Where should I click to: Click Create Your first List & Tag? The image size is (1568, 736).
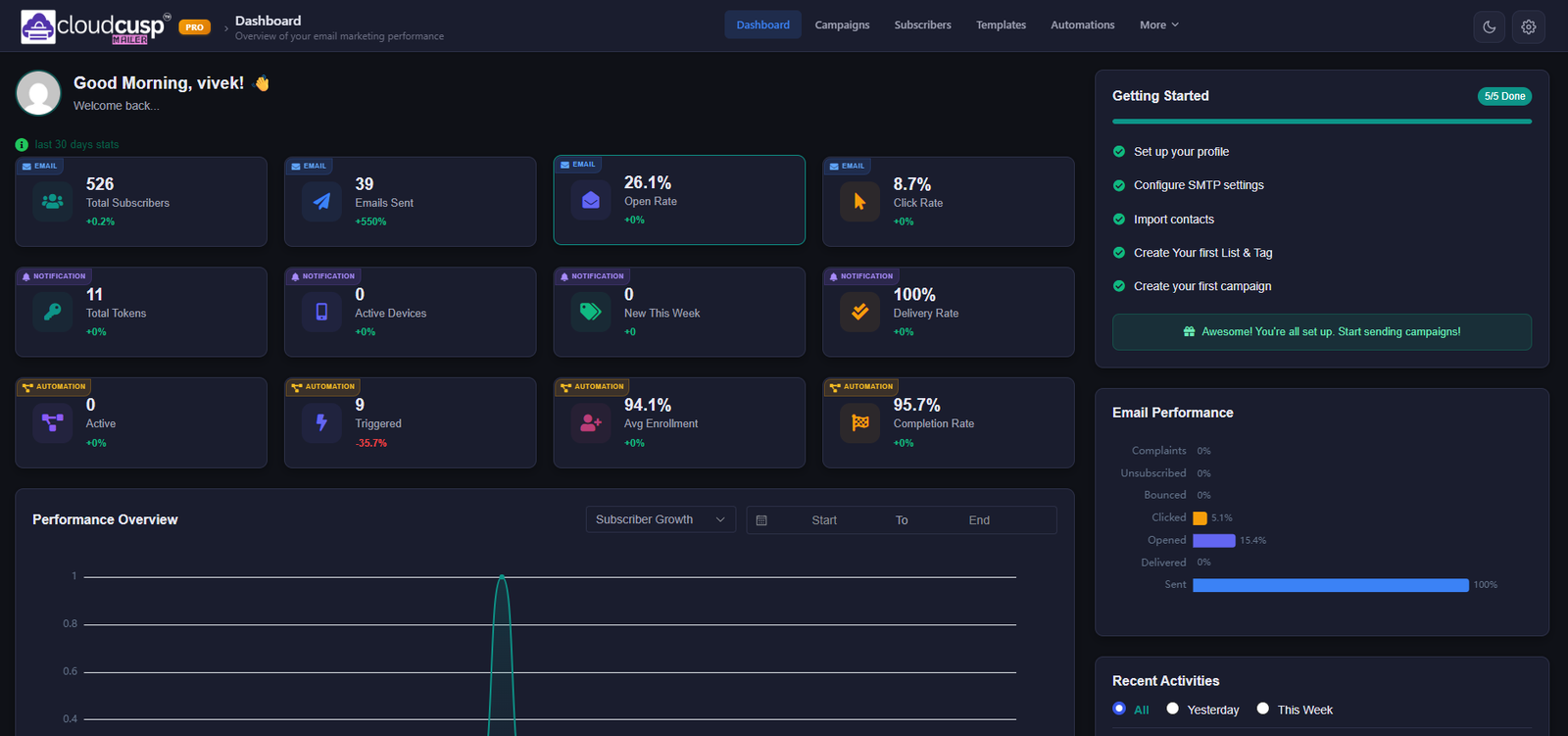tap(1202, 253)
